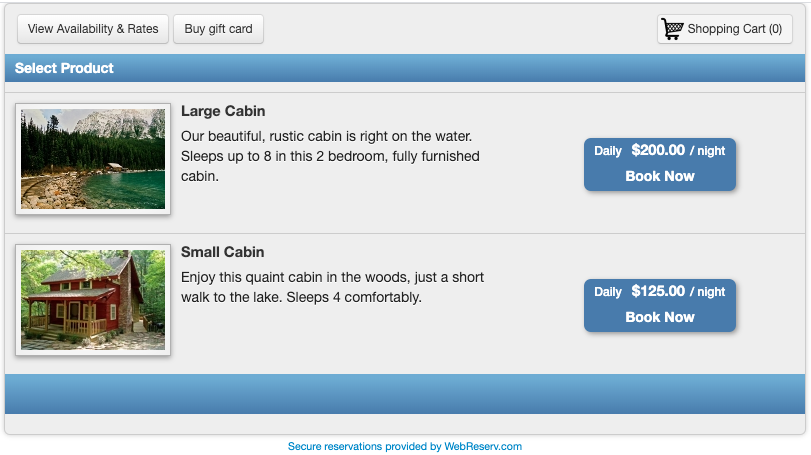Click the Daily label on Small Cabin rate
Image resolution: width=811 pixels, height=455 pixels.
pos(608,292)
